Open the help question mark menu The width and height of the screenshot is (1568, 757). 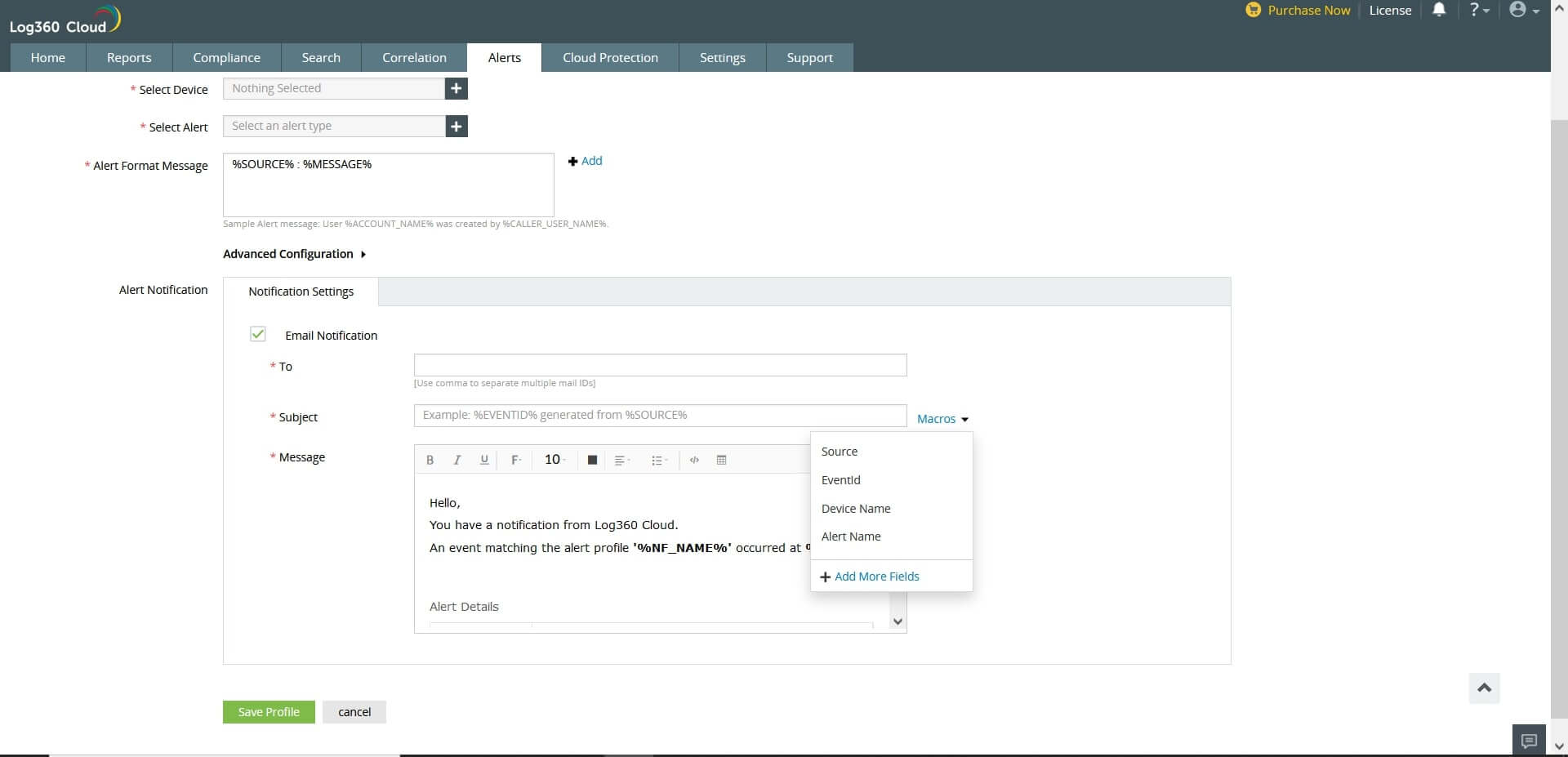coord(1479,10)
